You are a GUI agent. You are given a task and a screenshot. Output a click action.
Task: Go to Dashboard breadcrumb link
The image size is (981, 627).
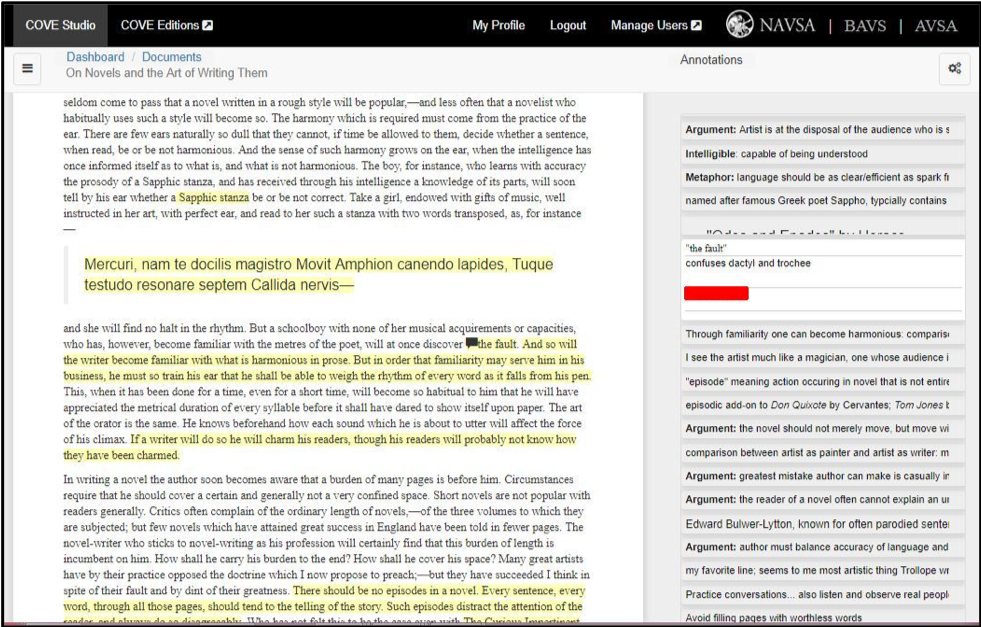tap(95, 57)
